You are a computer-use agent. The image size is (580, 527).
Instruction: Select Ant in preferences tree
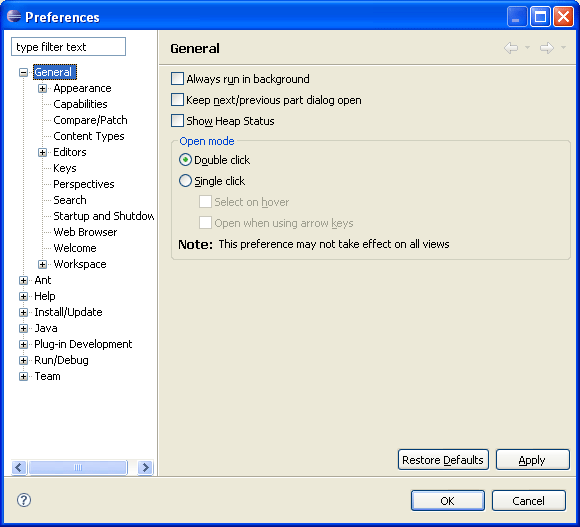[x=43, y=280]
